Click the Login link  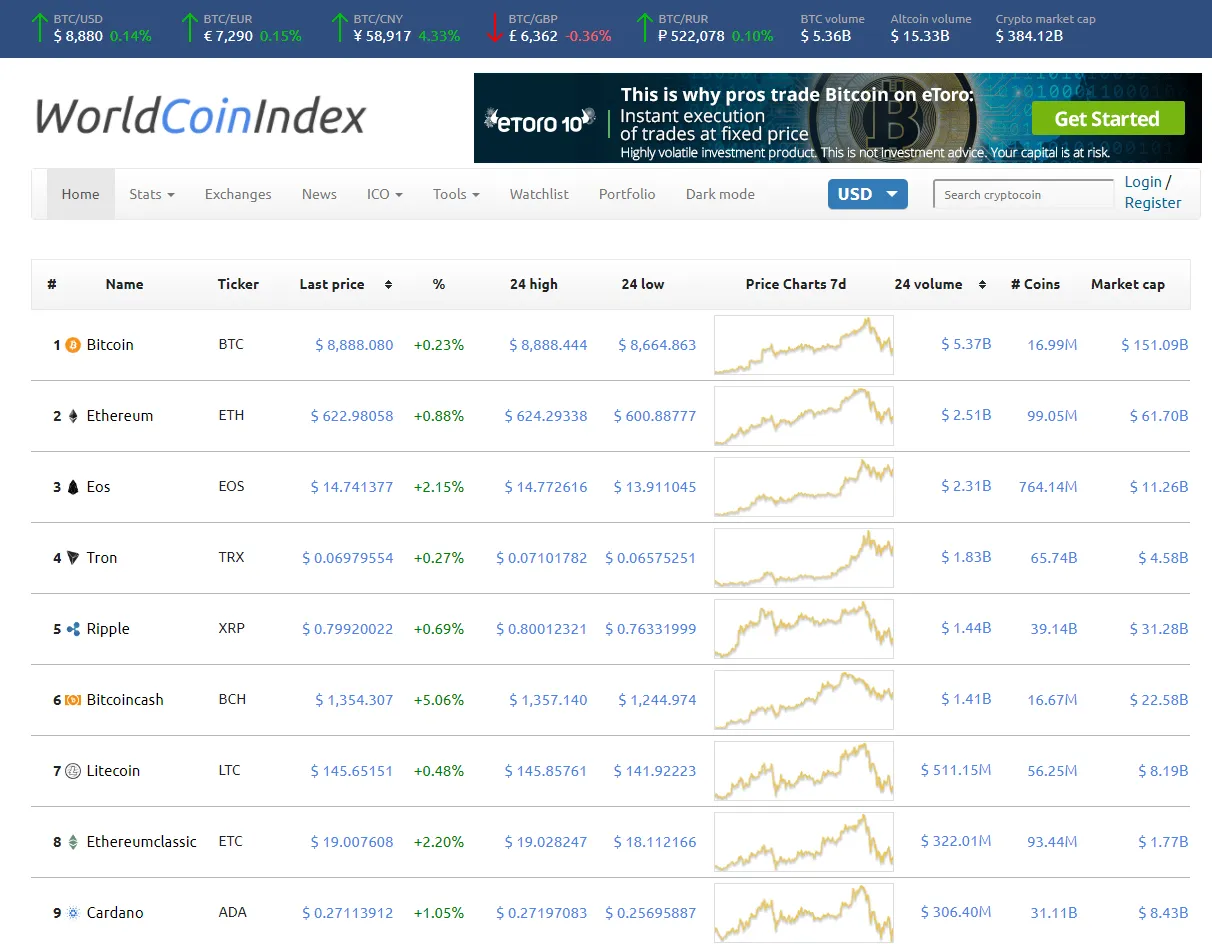coord(1143,182)
